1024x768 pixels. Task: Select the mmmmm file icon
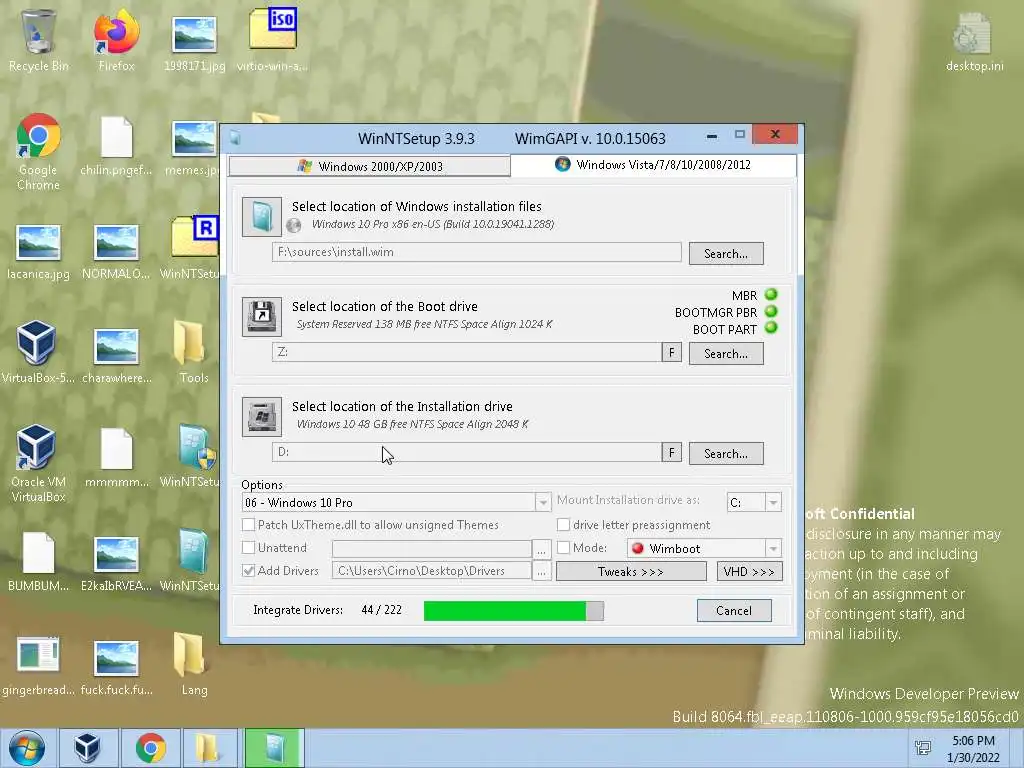pos(116,458)
